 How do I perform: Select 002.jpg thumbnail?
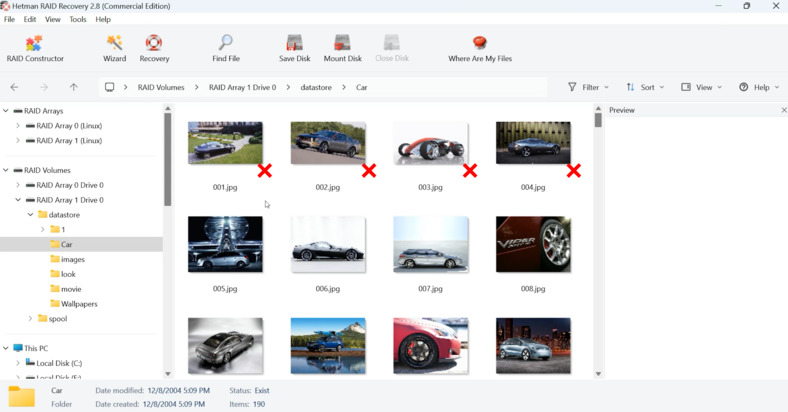(x=328, y=143)
